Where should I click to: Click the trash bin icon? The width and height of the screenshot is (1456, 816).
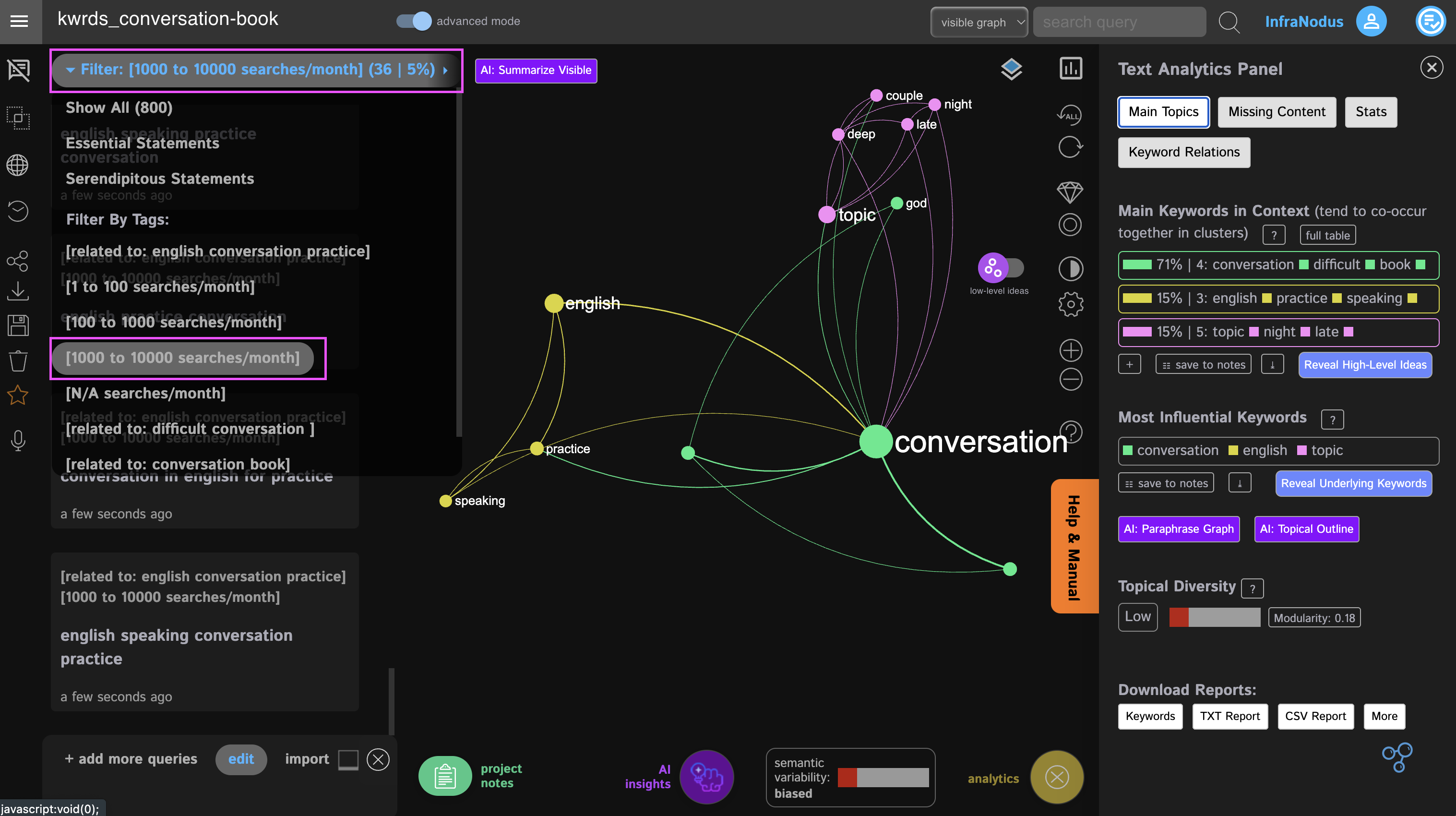click(18, 360)
